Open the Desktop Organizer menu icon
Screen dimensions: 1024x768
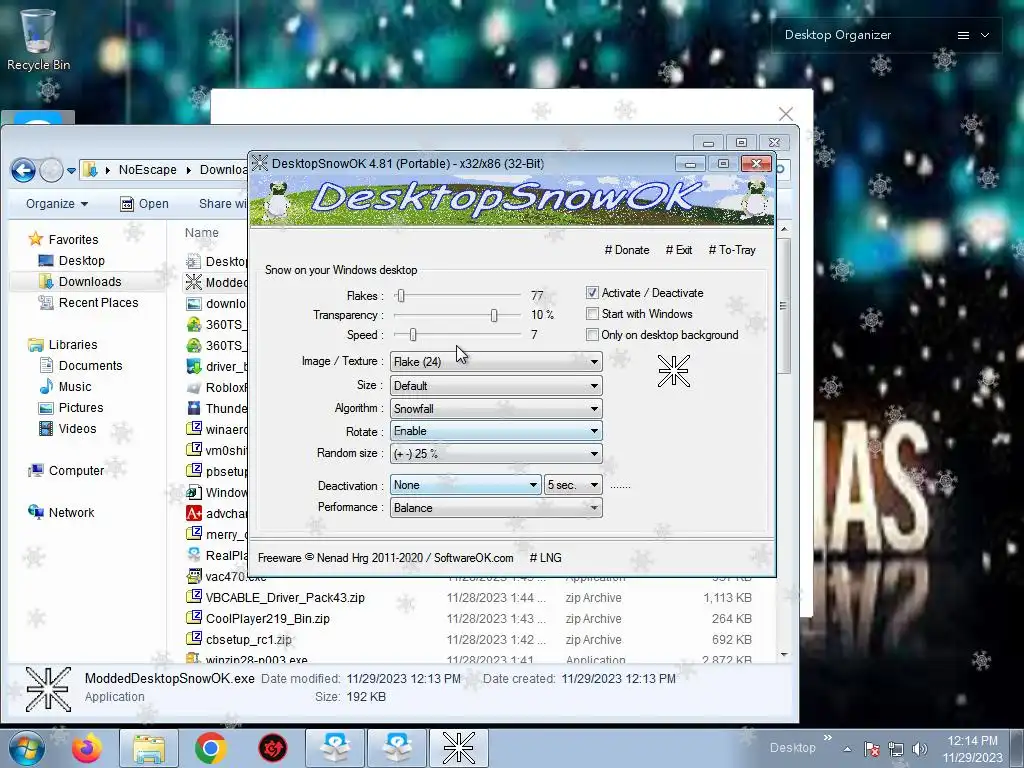(x=963, y=35)
